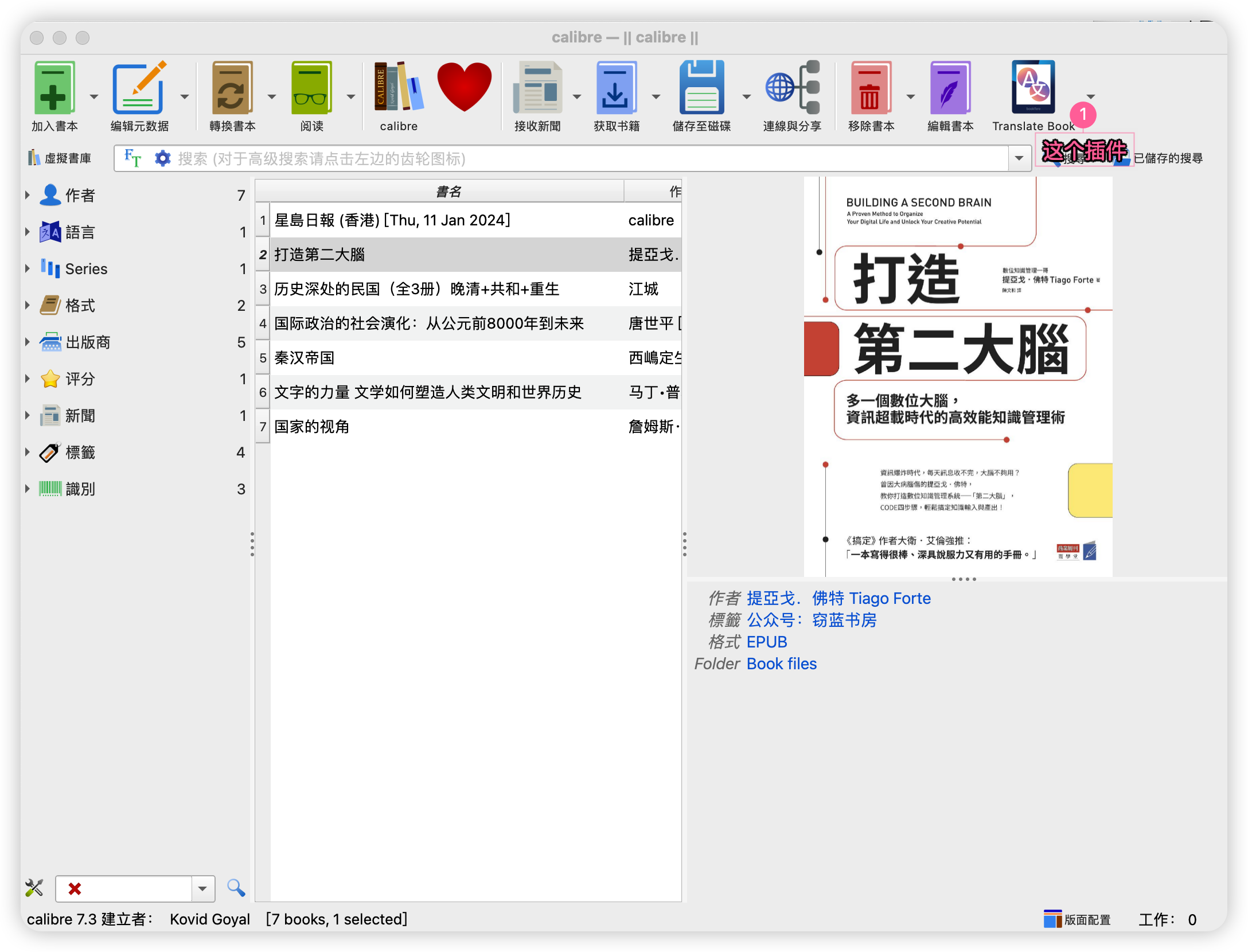1248x952 pixels.
Task: Open Read (阅读) dropdown arrow
Action: tap(351, 96)
